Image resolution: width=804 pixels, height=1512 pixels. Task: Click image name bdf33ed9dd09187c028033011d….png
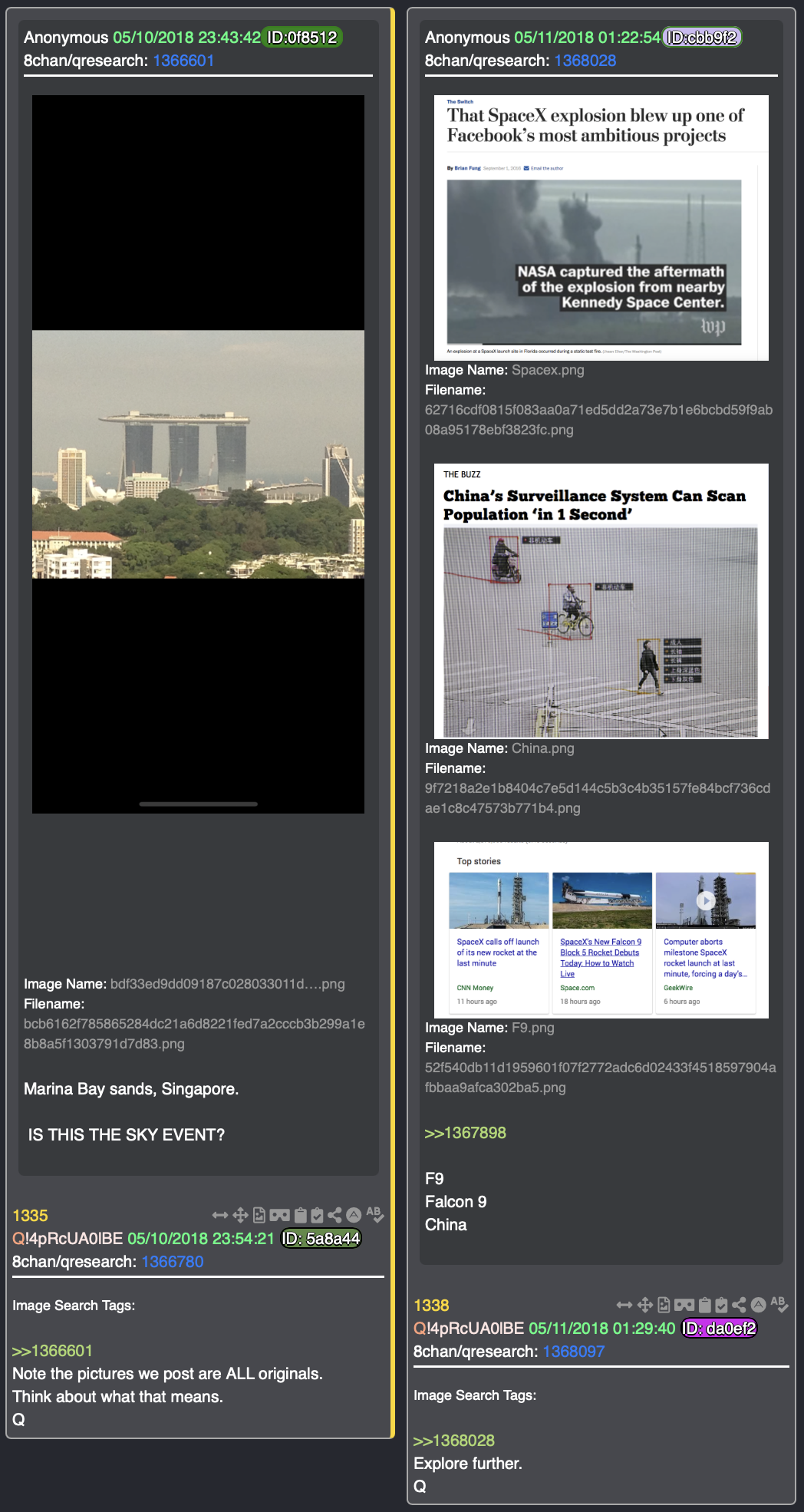click(228, 984)
